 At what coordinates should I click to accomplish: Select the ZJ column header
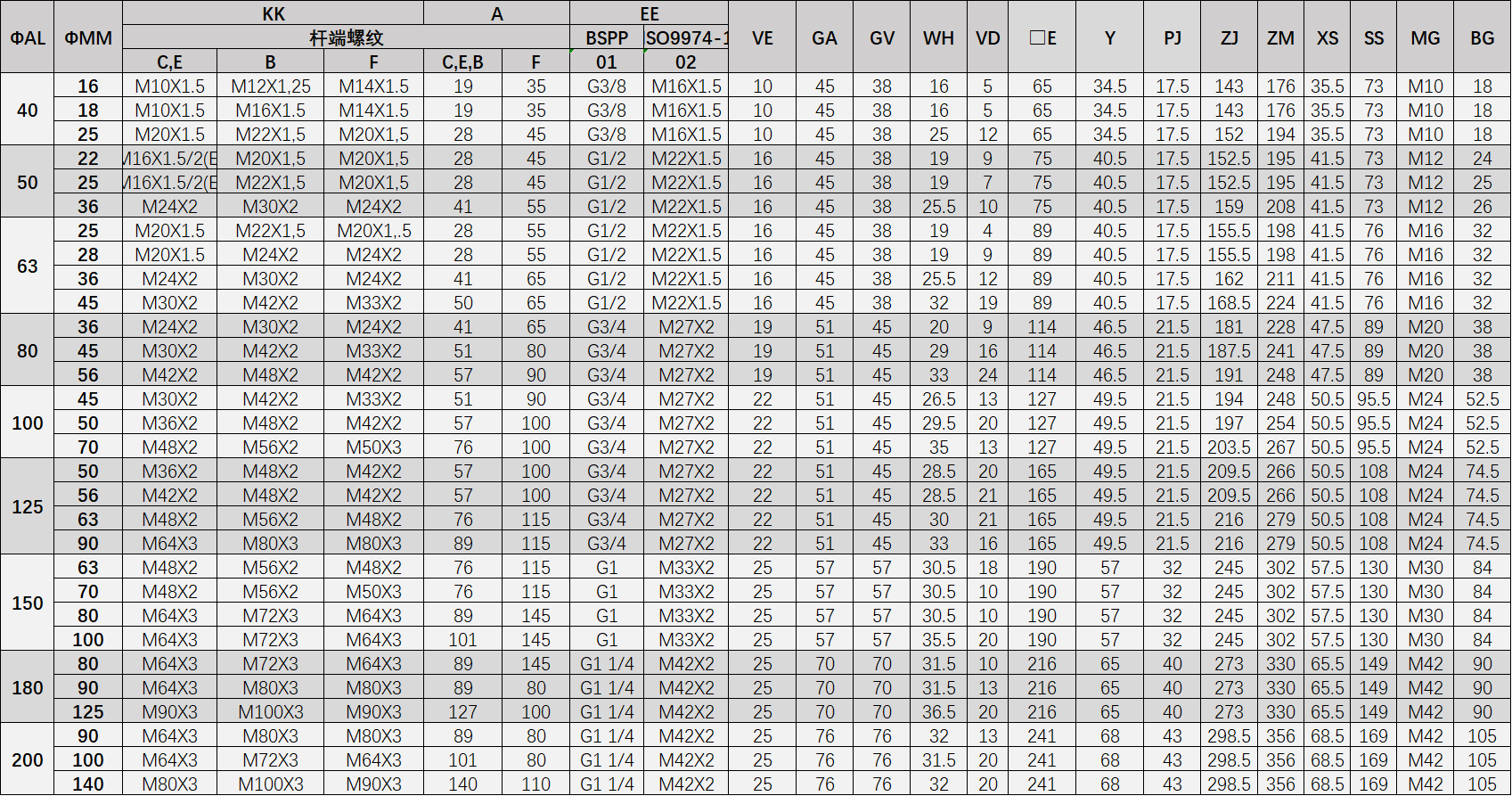tap(1229, 37)
